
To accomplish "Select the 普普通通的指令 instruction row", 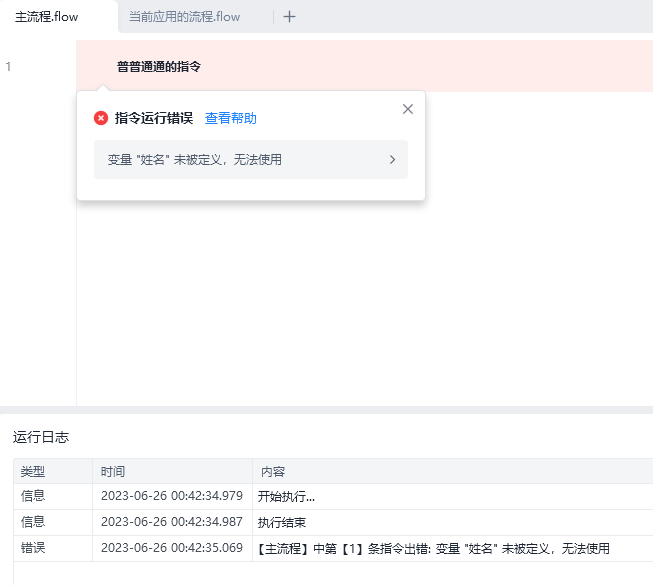I will click(159, 67).
